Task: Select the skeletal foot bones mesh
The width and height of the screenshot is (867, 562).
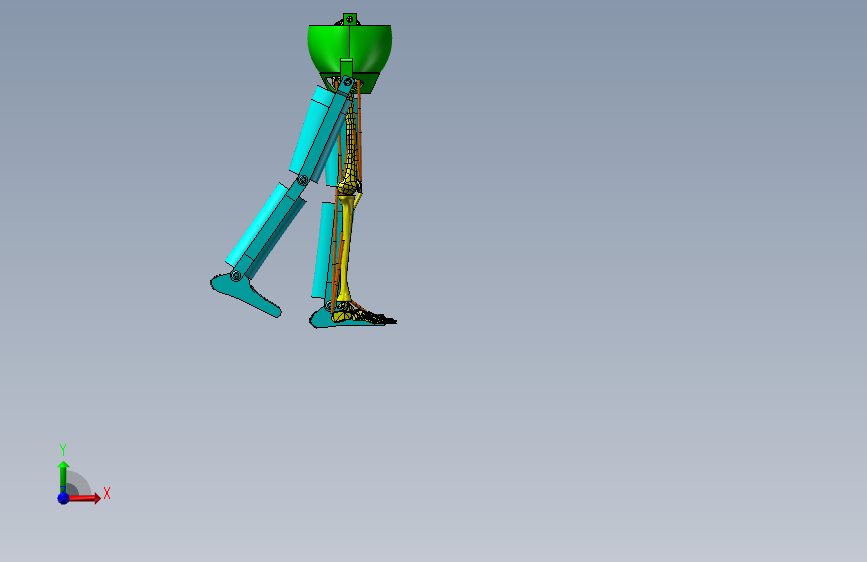Action: pyautogui.click(x=363, y=314)
